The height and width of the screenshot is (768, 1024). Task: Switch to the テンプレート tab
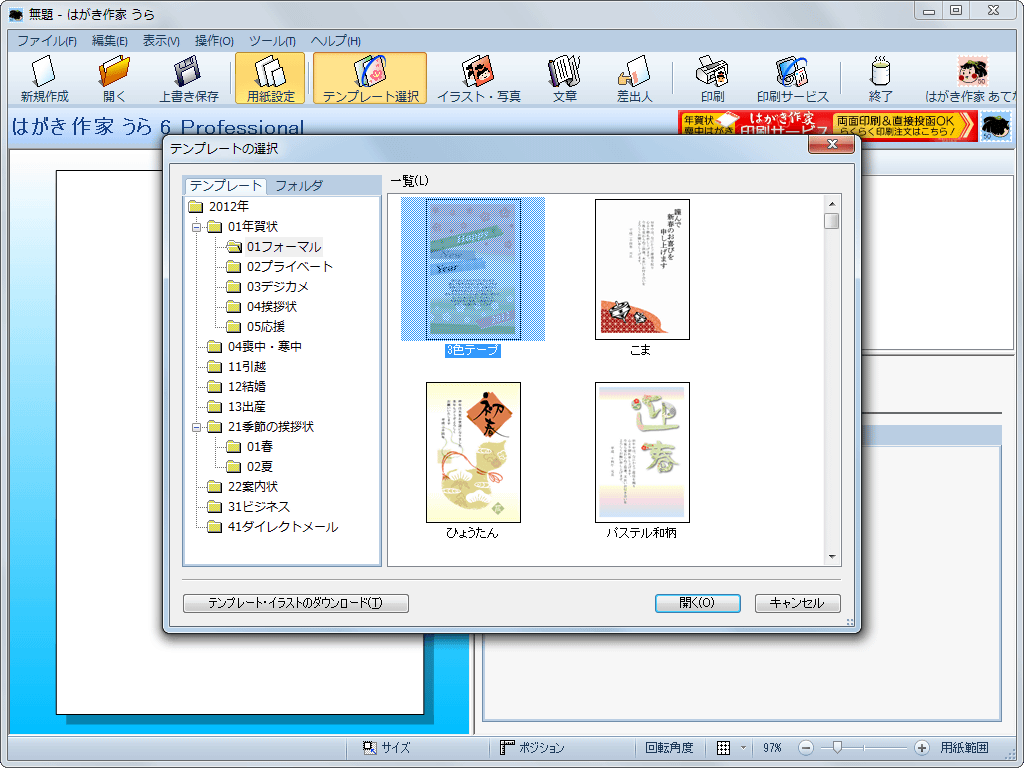coord(225,185)
